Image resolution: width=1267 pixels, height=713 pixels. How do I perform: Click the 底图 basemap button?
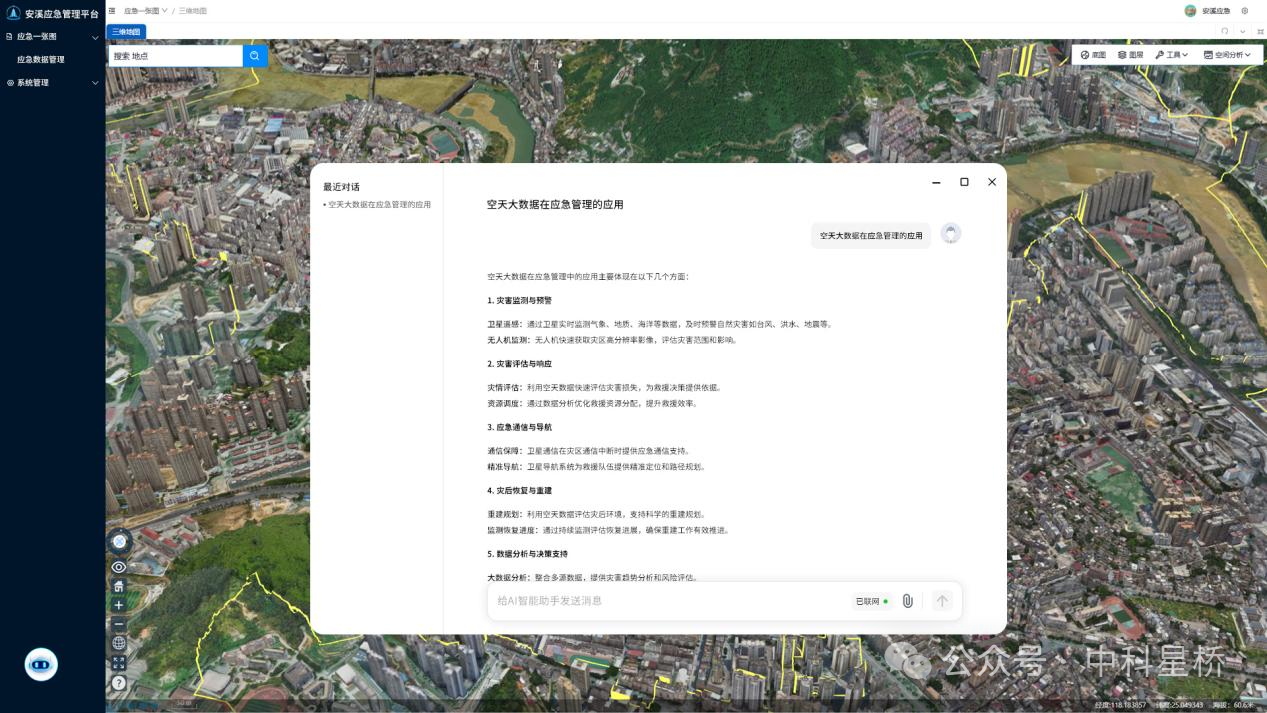(x=1093, y=55)
